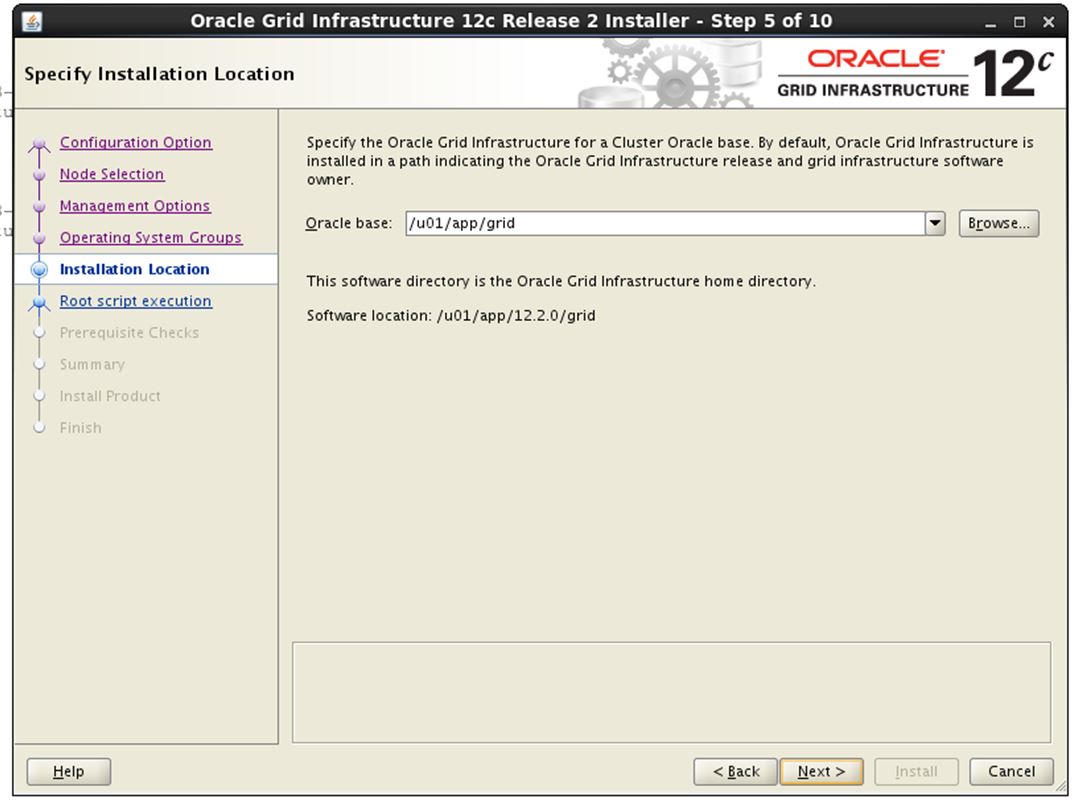Viewport: 1082px width, 807px height.
Task: Open the Configuration Option step link
Action: (x=135, y=143)
